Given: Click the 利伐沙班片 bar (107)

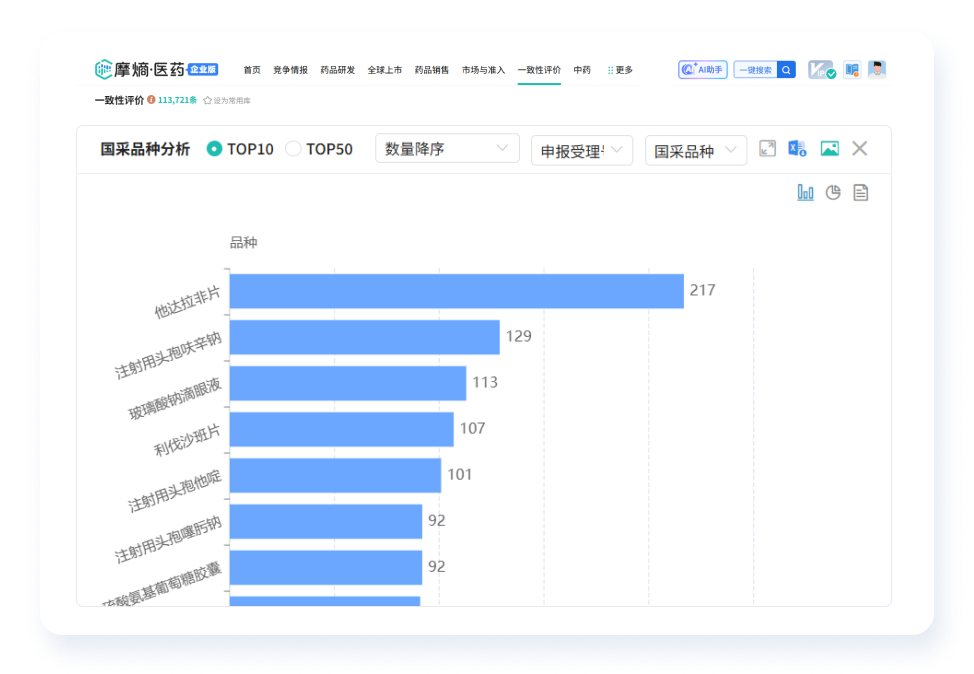Looking at the screenshot, I should click(x=342, y=429).
